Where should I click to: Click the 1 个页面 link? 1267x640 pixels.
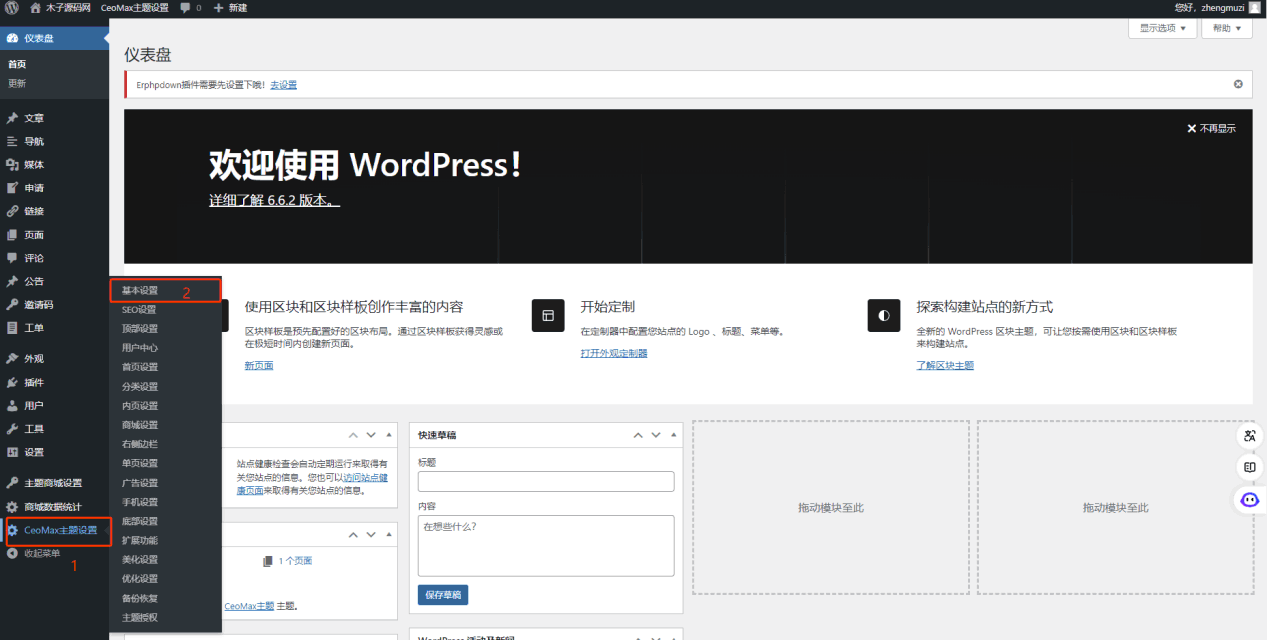[x=295, y=561]
